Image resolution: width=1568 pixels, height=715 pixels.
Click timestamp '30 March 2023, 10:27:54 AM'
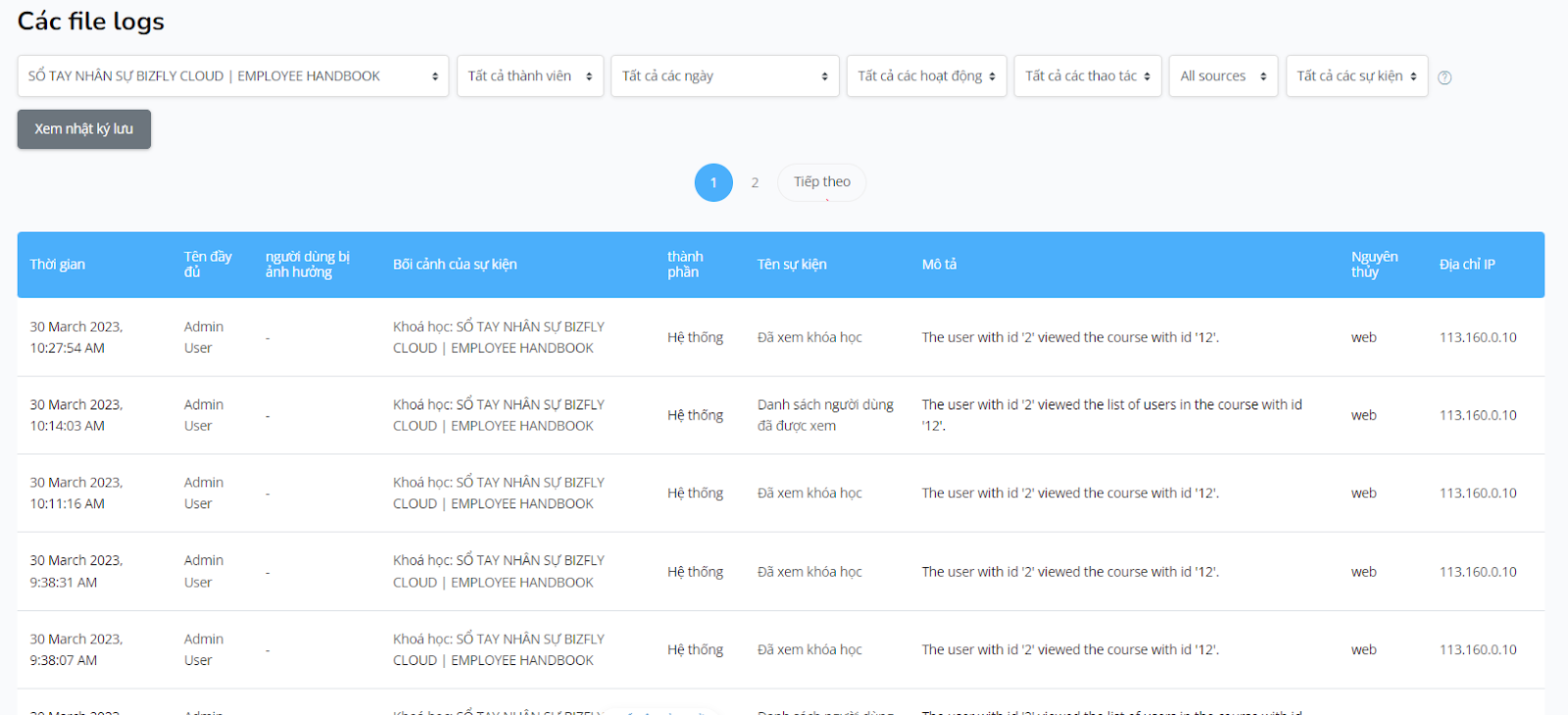(76, 337)
